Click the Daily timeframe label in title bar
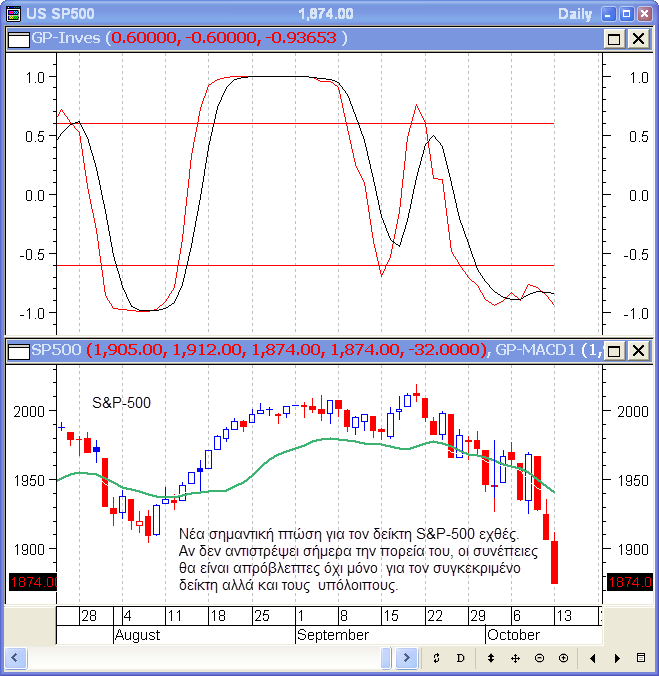Viewport: 659px width, 676px height. 574,13
